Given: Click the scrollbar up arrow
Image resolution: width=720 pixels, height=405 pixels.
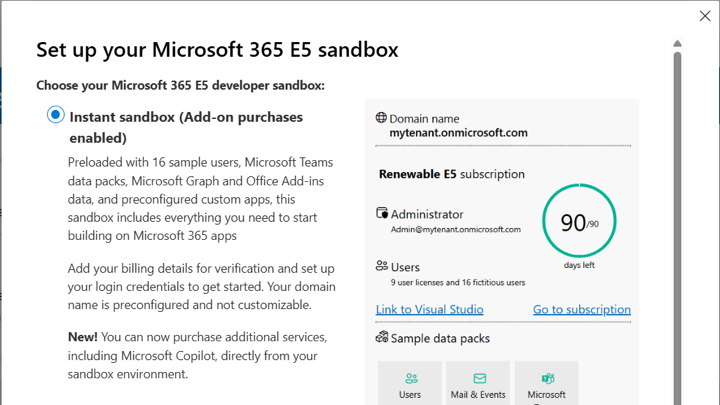Looking at the screenshot, I should coord(677,44).
